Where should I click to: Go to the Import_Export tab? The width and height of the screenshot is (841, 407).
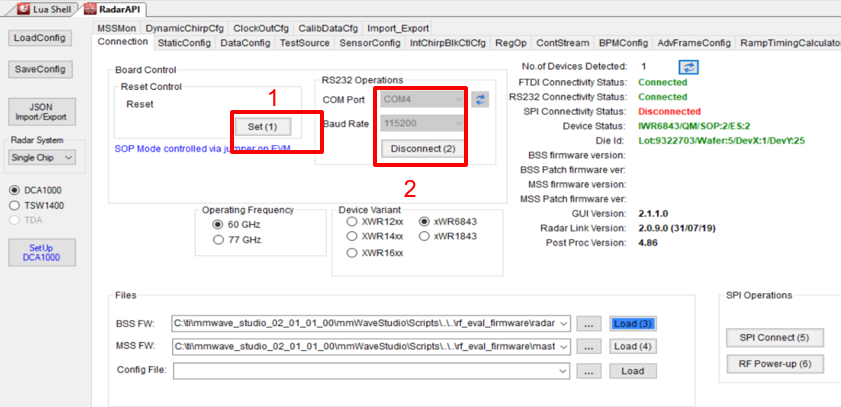(x=397, y=28)
